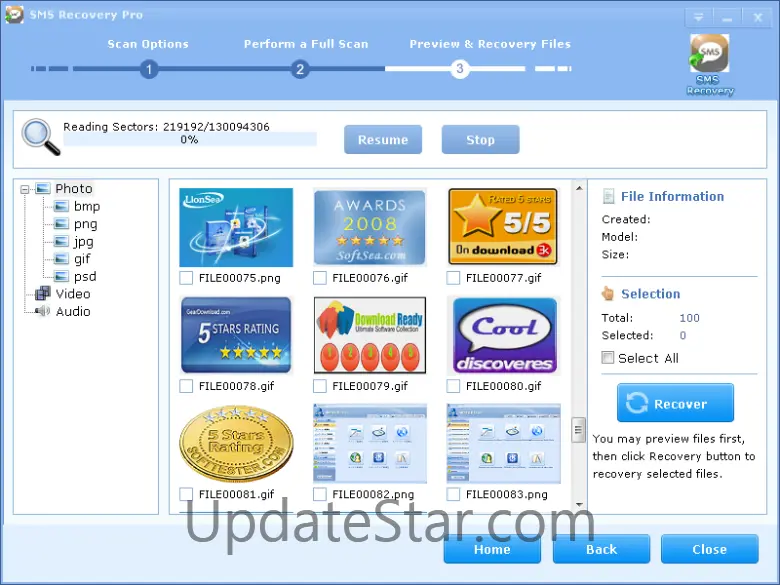Select the png tree item label
This screenshot has height=585, width=780.
click(x=86, y=224)
